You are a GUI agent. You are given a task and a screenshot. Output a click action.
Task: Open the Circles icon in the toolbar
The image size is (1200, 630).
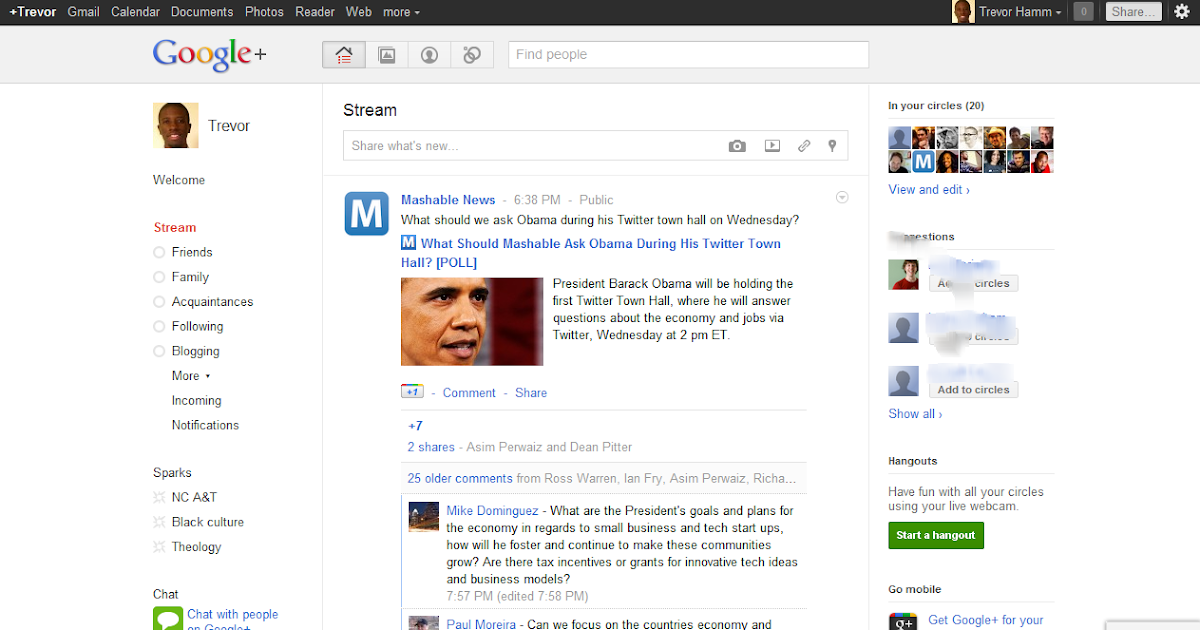(471, 55)
